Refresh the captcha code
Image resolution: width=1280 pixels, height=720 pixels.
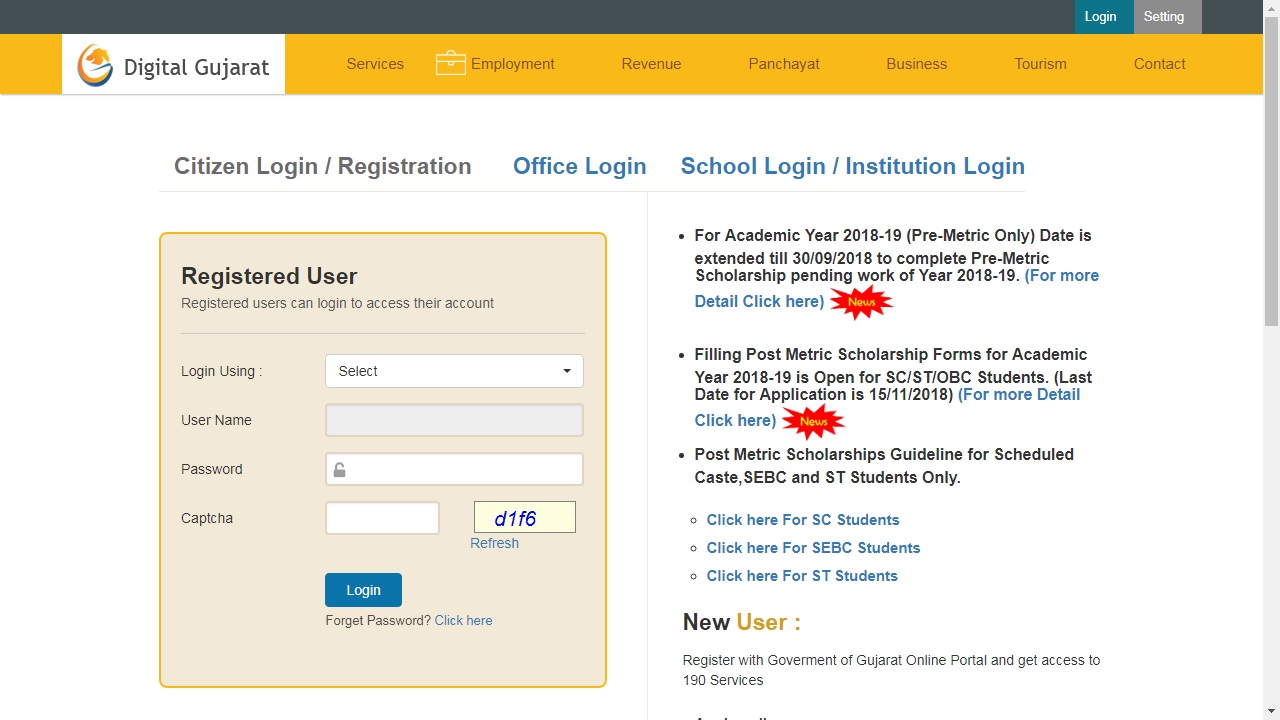click(x=494, y=543)
